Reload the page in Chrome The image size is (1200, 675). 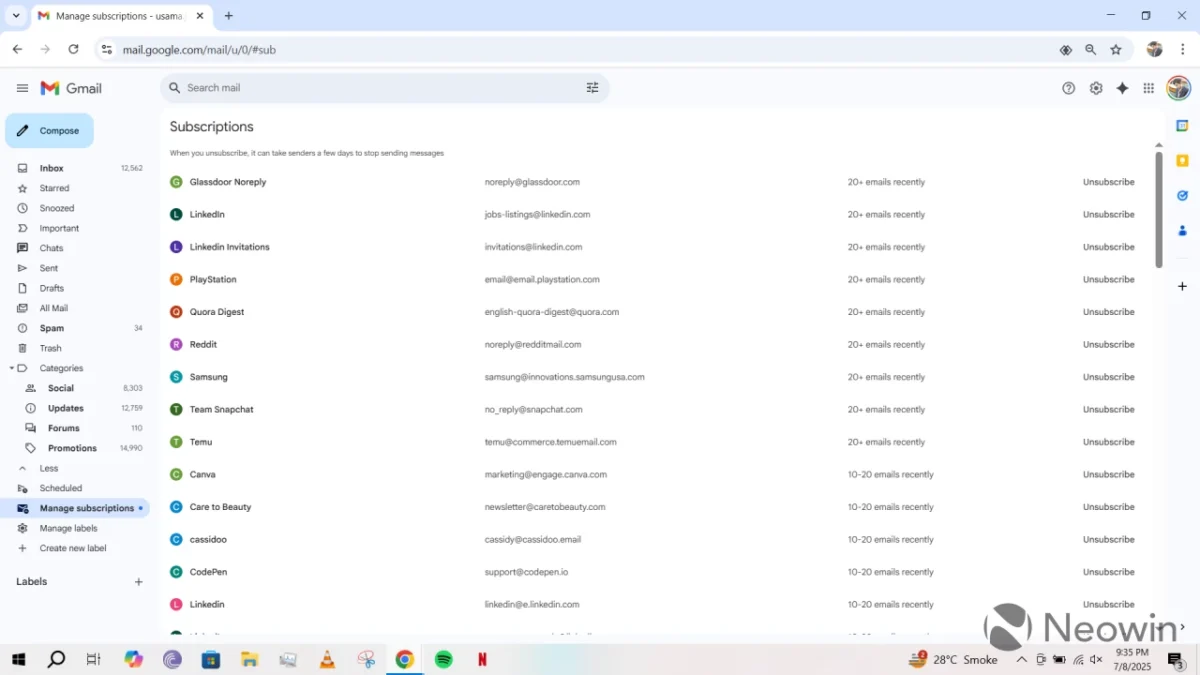pyautogui.click(x=73, y=49)
